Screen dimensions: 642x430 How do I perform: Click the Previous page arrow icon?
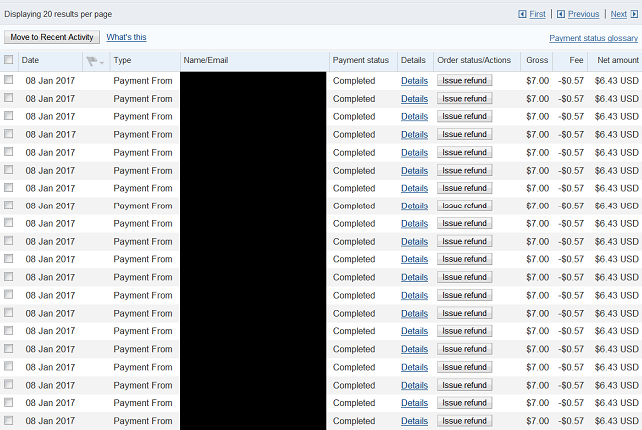pos(561,14)
